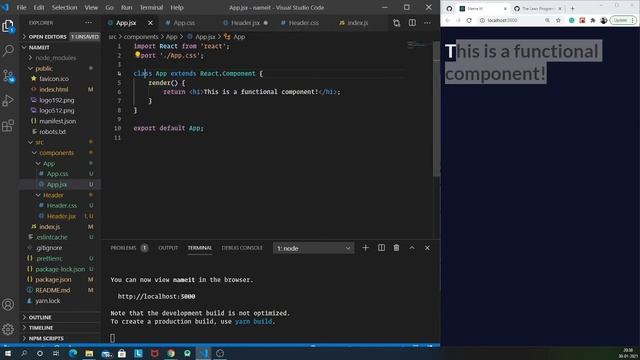Viewport: 640px width, 360px height.
Task: Open Source Control view in activity bar
Action: click(8, 76)
